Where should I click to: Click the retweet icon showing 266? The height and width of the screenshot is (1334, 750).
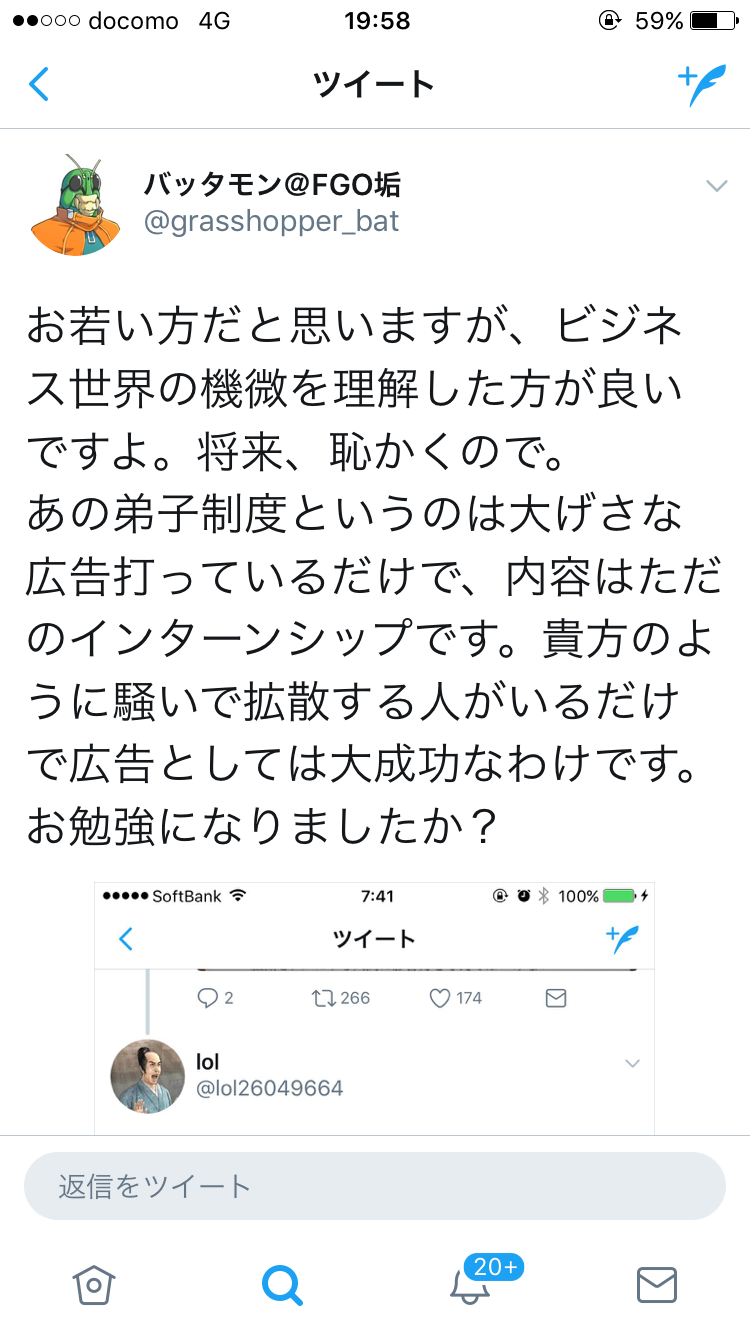click(x=325, y=998)
